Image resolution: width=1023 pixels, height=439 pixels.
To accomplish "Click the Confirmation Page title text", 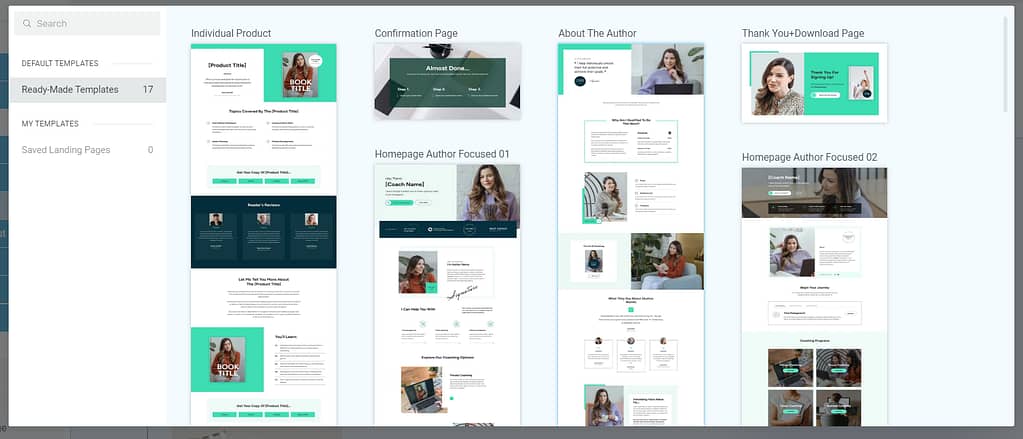I will tap(416, 33).
